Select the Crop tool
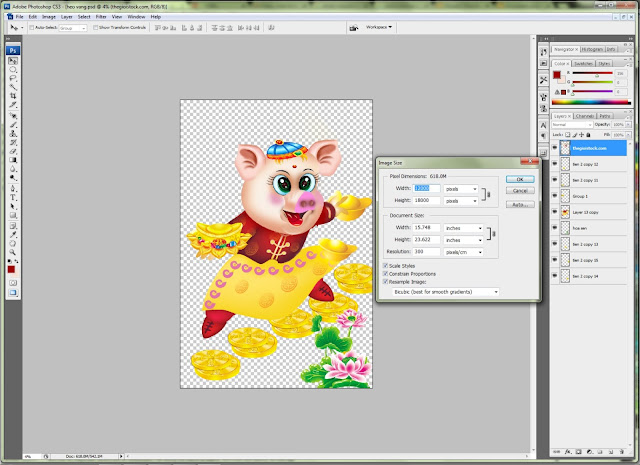Image resolution: width=640 pixels, height=465 pixels. pyautogui.click(x=13, y=96)
